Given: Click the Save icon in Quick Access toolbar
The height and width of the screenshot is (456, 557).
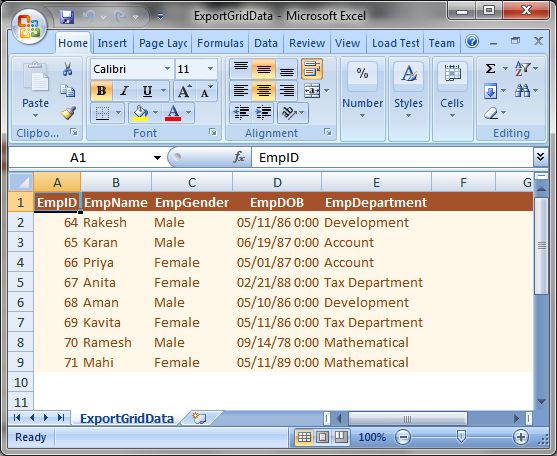Looking at the screenshot, I should pyautogui.click(x=67, y=17).
